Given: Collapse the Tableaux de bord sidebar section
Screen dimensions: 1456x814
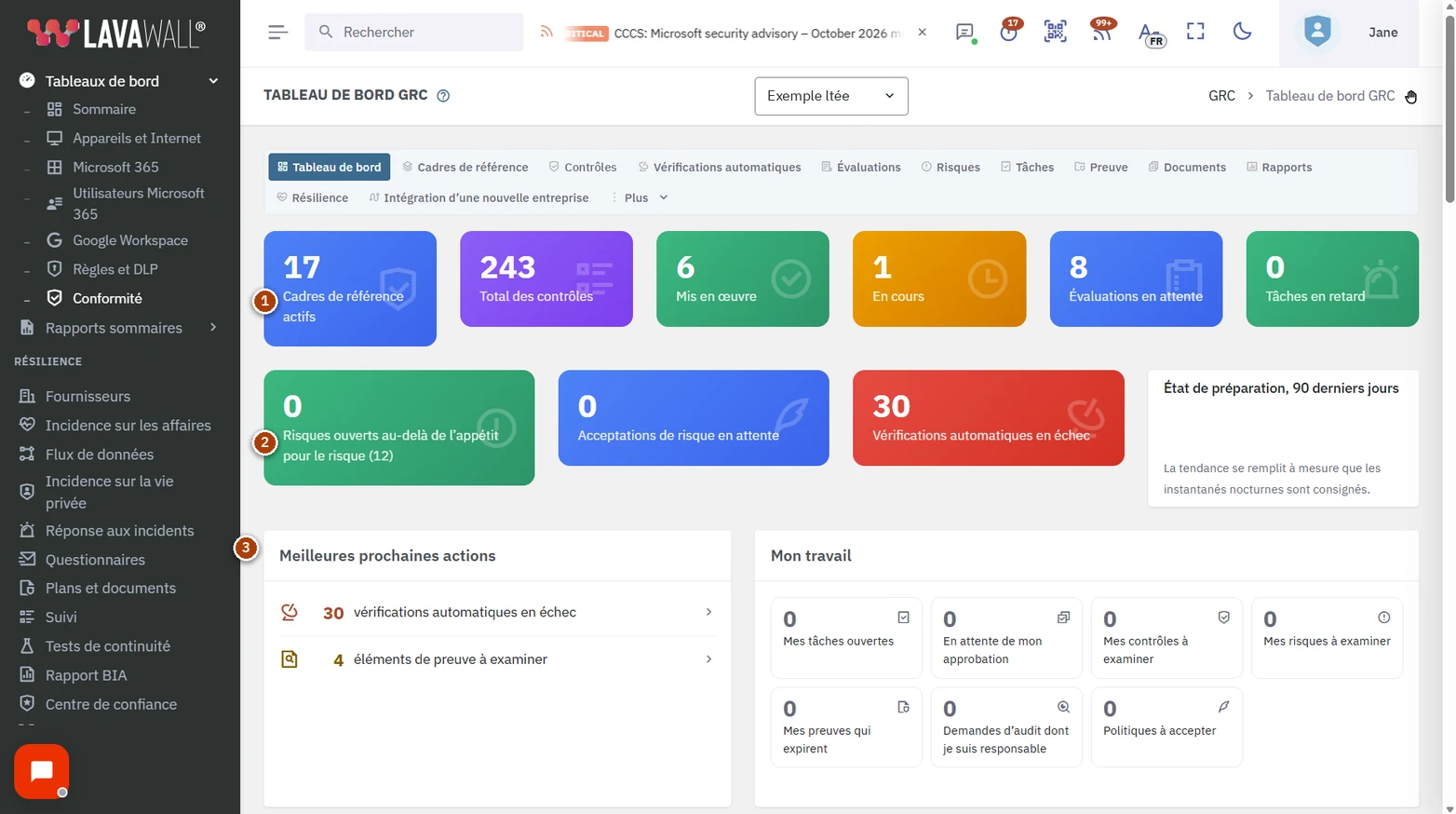Looking at the screenshot, I should [213, 81].
